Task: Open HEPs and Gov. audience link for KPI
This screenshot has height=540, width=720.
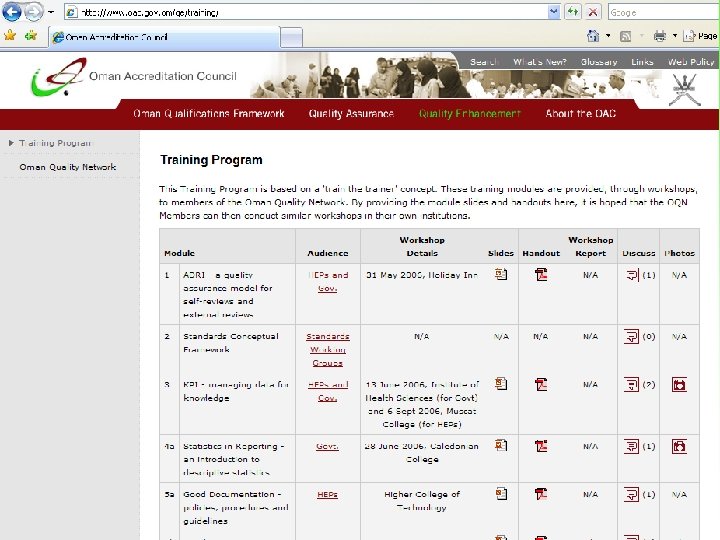Action: pyautogui.click(x=328, y=391)
